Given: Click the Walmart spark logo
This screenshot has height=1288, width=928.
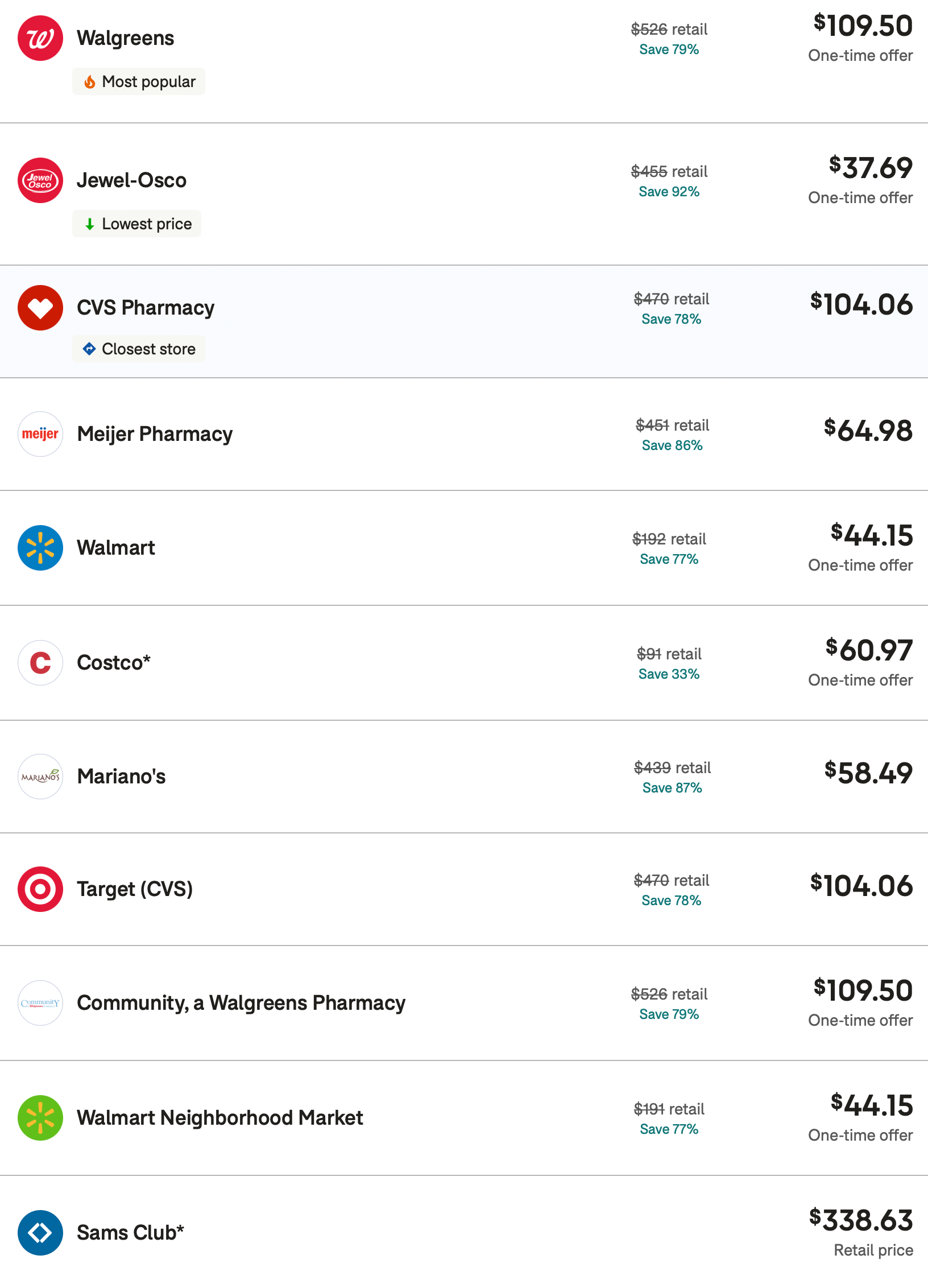Looking at the screenshot, I should pyautogui.click(x=40, y=548).
